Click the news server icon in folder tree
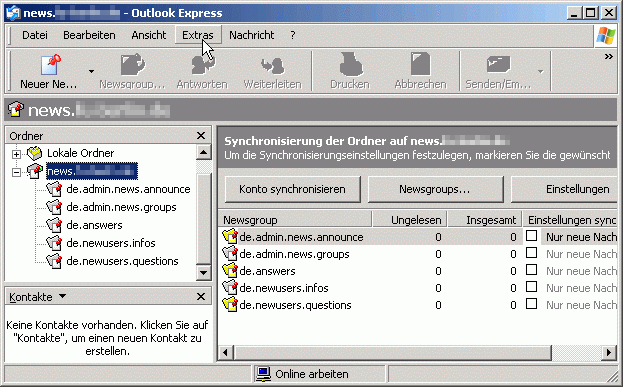 coord(35,171)
